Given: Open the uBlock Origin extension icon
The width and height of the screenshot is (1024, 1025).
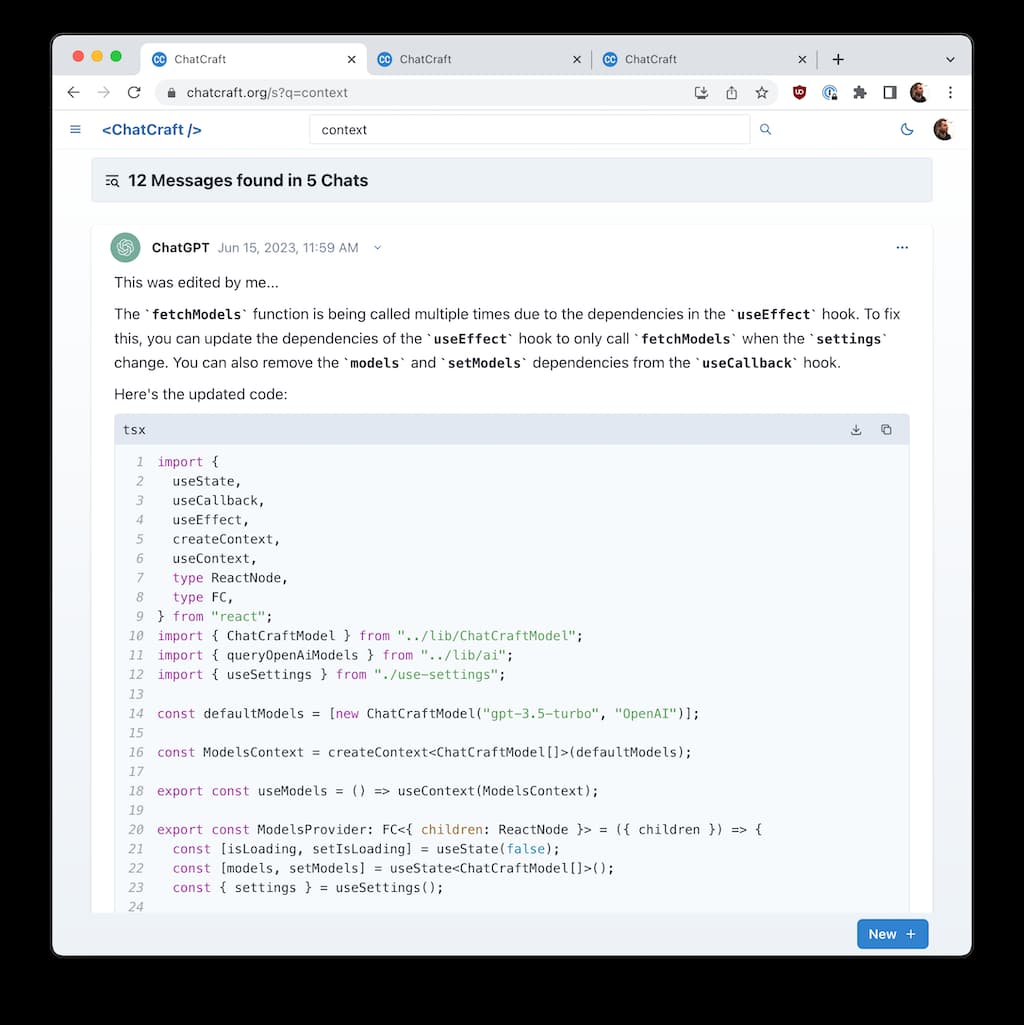Looking at the screenshot, I should point(799,92).
